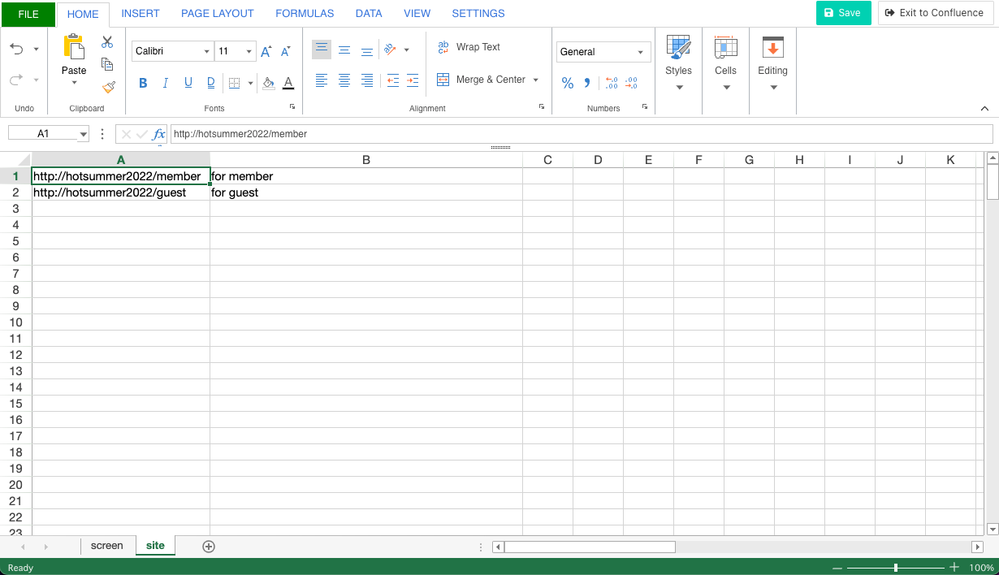
Task: Increase decimal places
Action: (x=611, y=83)
